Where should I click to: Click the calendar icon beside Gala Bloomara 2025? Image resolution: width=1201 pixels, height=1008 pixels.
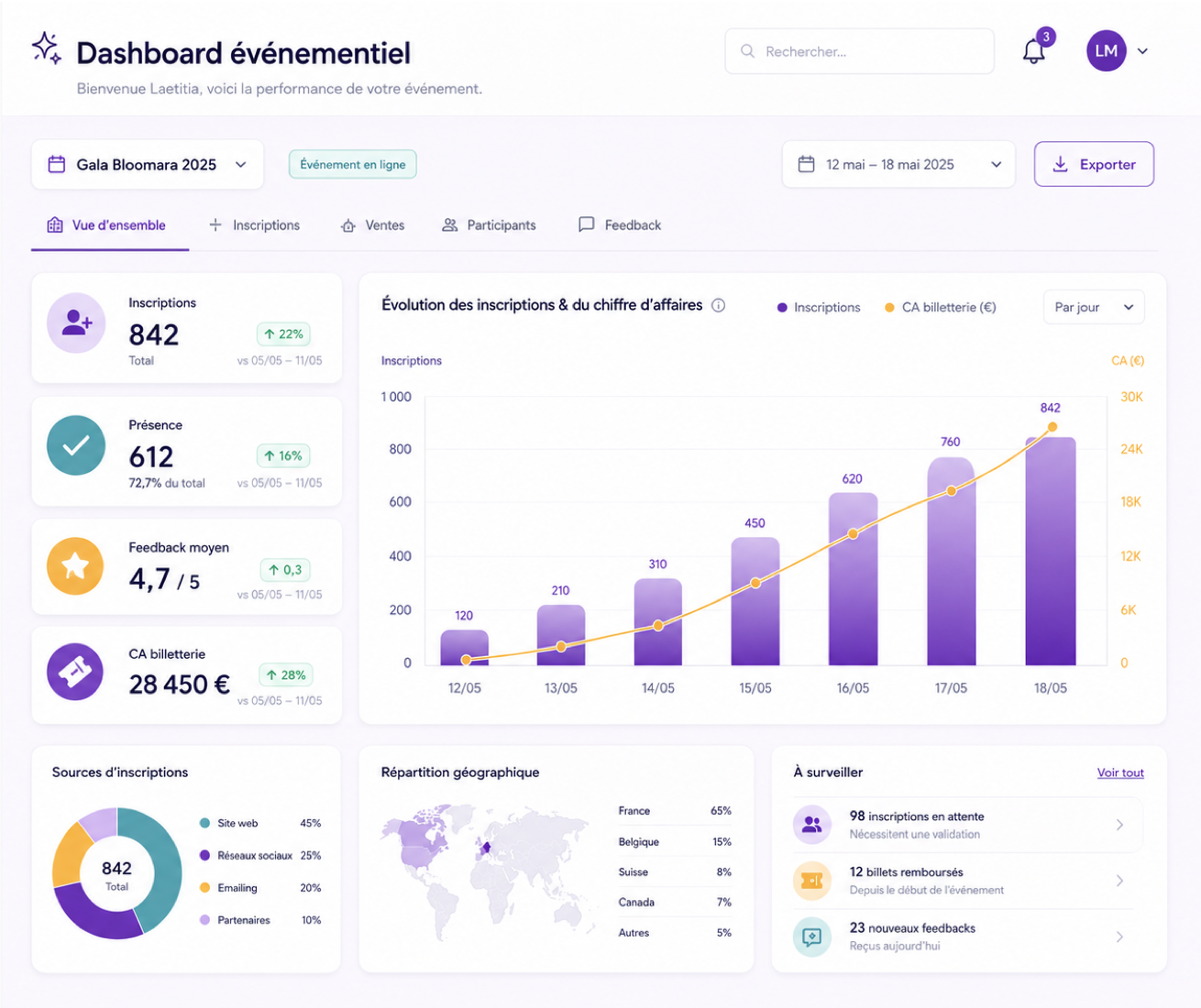(57, 164)
